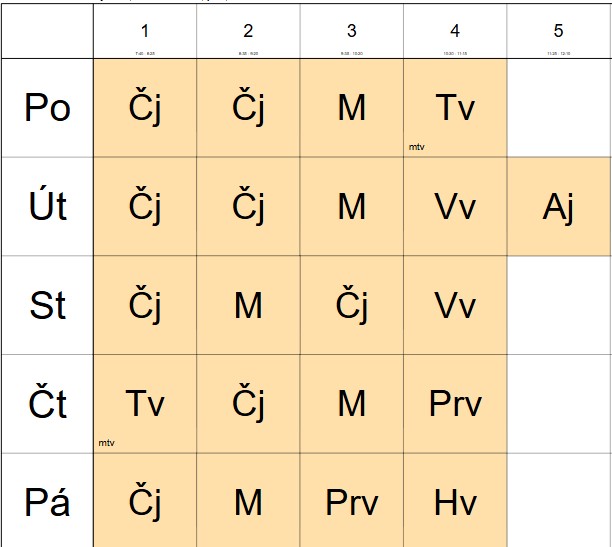The height and width of the screenshot is (547, 612).
Task: Open the Hv lesson on Pá
Action: (455, 502)
